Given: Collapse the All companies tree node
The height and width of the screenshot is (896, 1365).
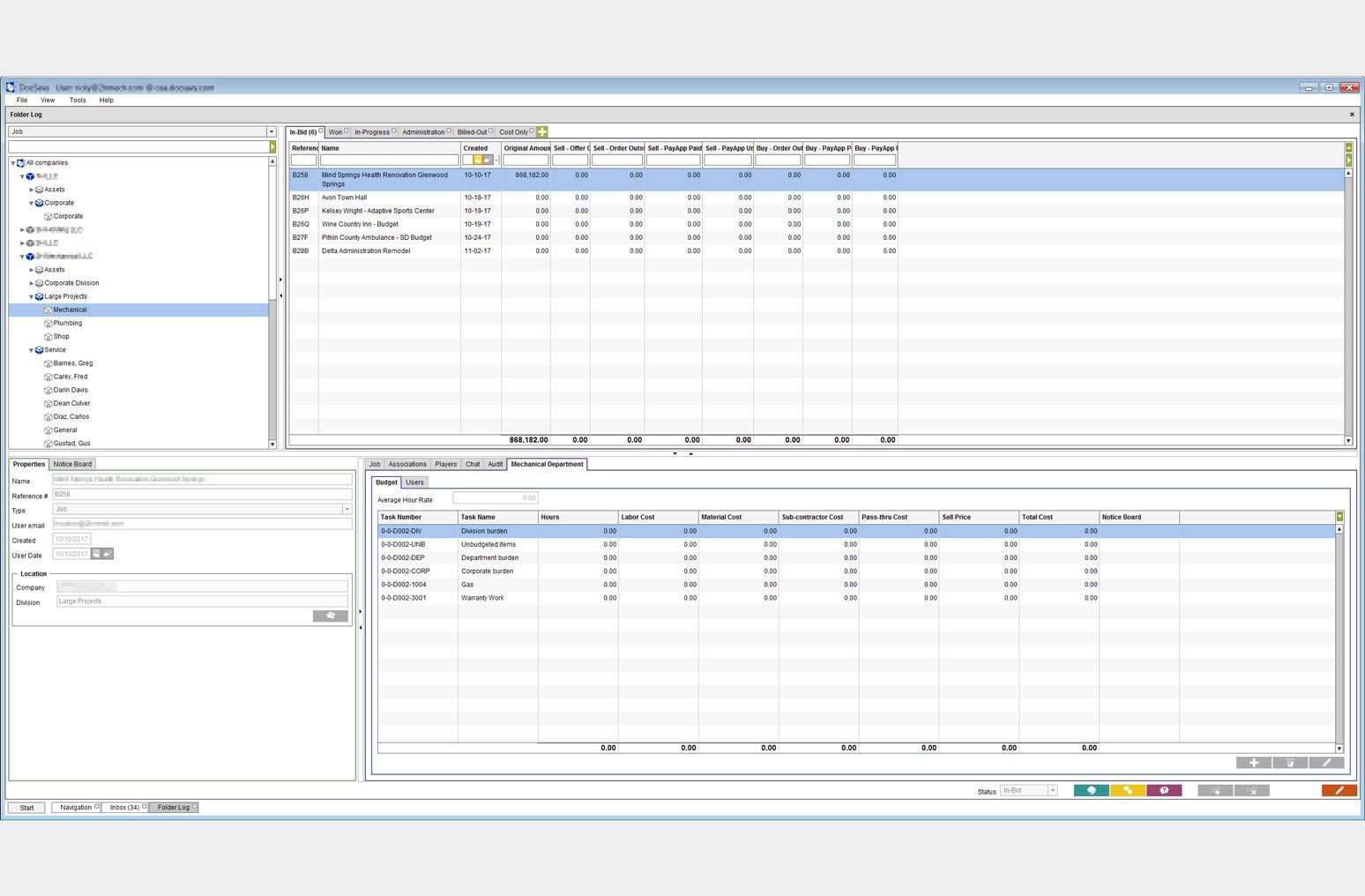Looking at the screenshot, I should pos(13,163).
